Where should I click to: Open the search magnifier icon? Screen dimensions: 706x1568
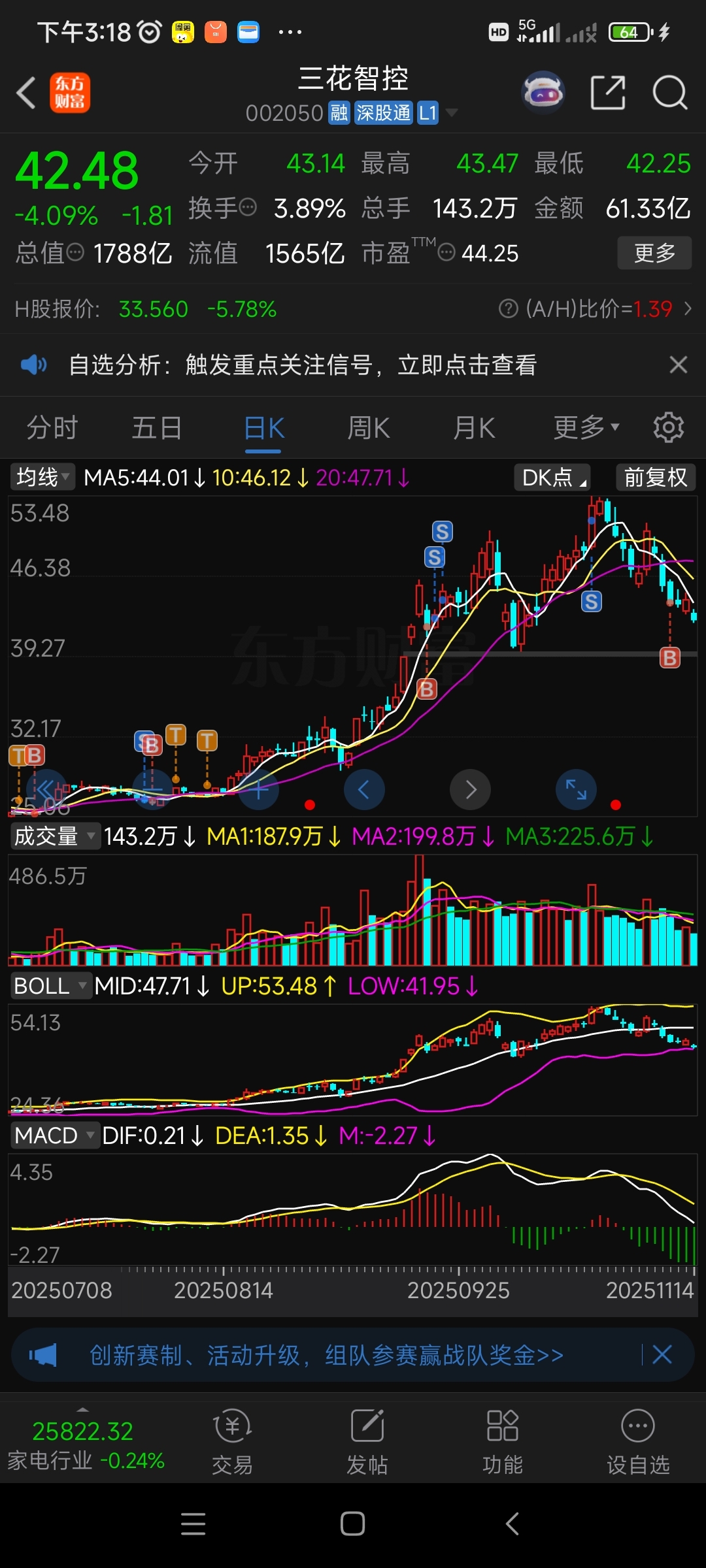pos(670,93)
